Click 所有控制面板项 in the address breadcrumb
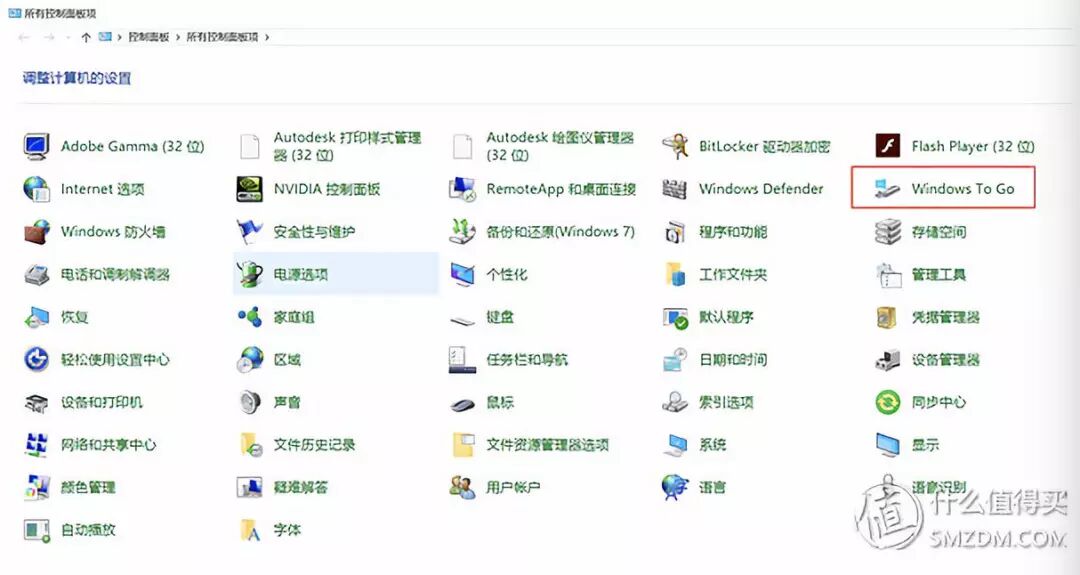 click(x=222, y=37)
